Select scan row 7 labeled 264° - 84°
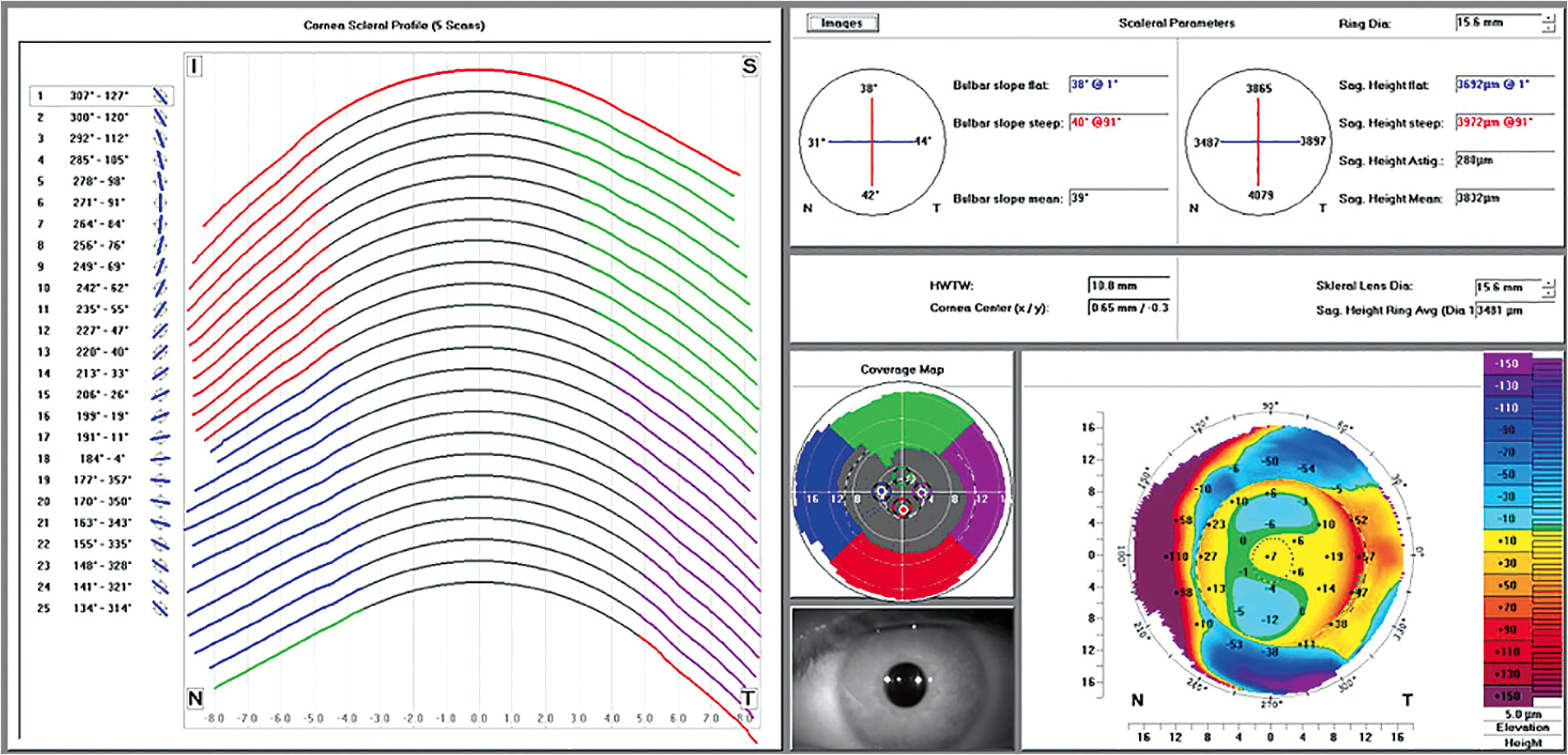The width and height of the screenshot is (1568, 755). pyautogui.click(x=101, y=224)
